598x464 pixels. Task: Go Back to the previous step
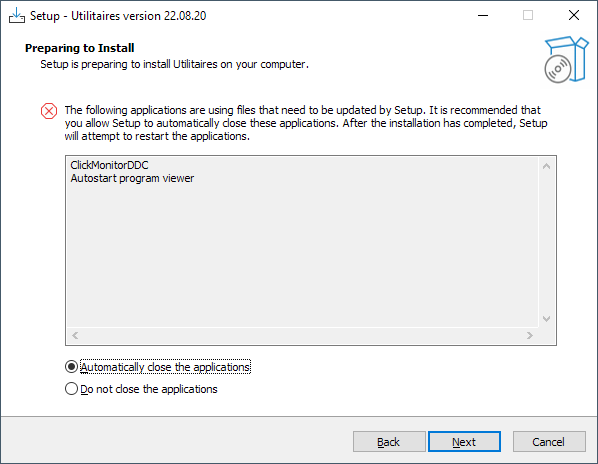(389, 442)
